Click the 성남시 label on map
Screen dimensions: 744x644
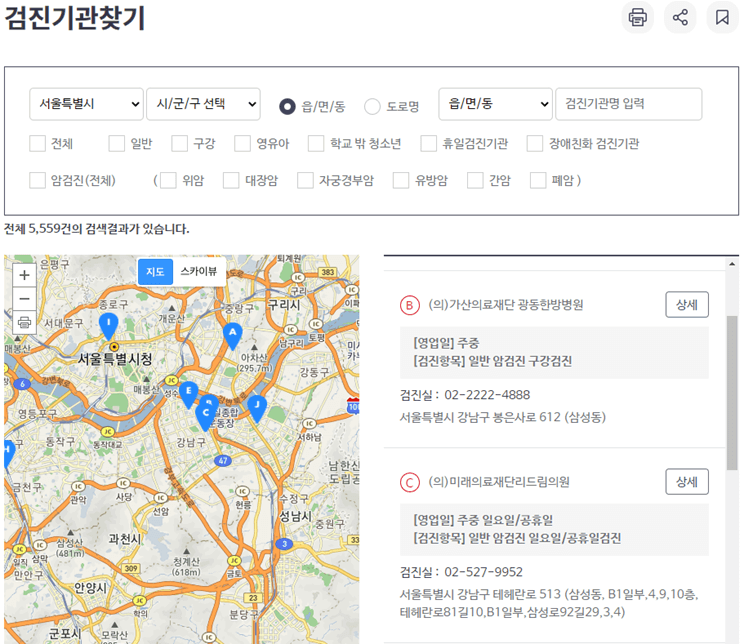point(295,516)
